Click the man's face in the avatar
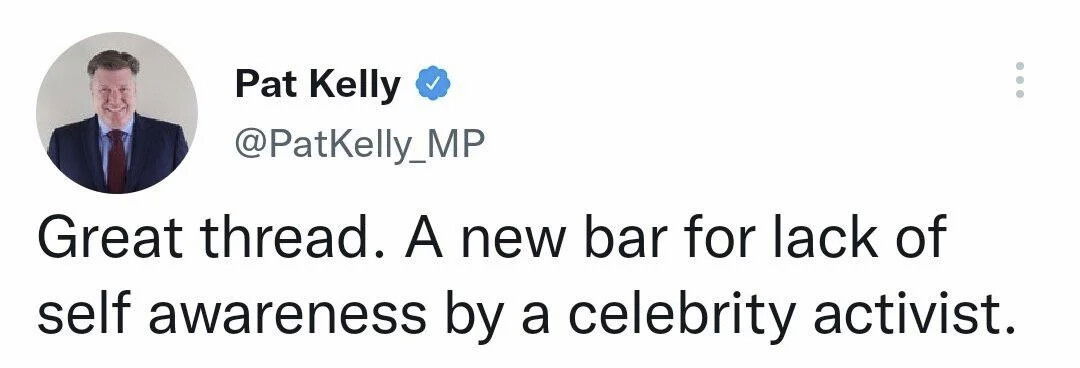The width and height of the screenshot is (1080, 368). [114, 91]
